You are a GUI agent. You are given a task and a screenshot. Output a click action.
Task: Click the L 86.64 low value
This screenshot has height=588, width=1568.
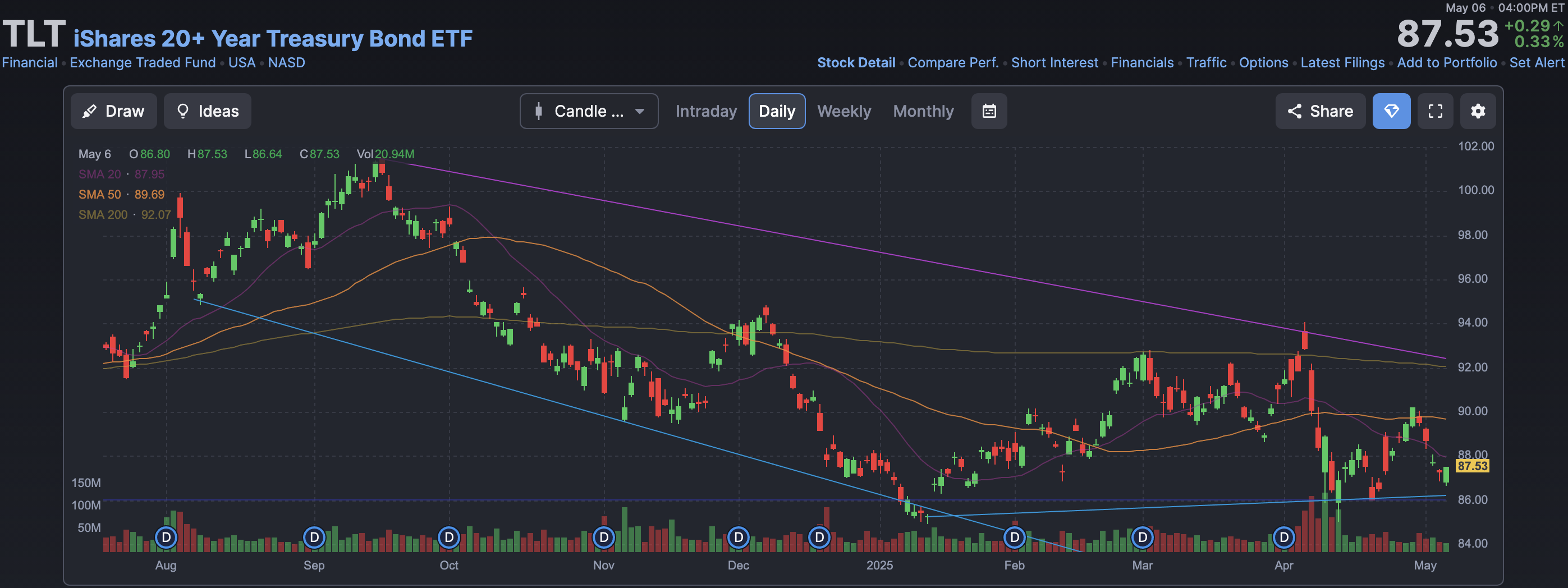263,154
